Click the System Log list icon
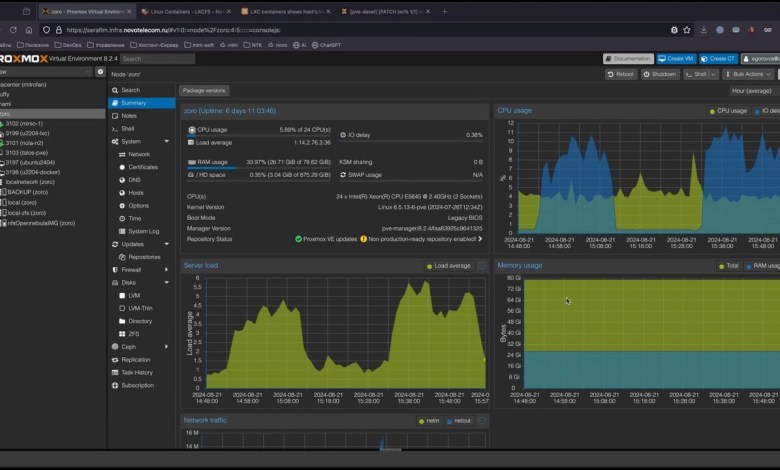Screen dimensions: 780x470 [122, 232]
